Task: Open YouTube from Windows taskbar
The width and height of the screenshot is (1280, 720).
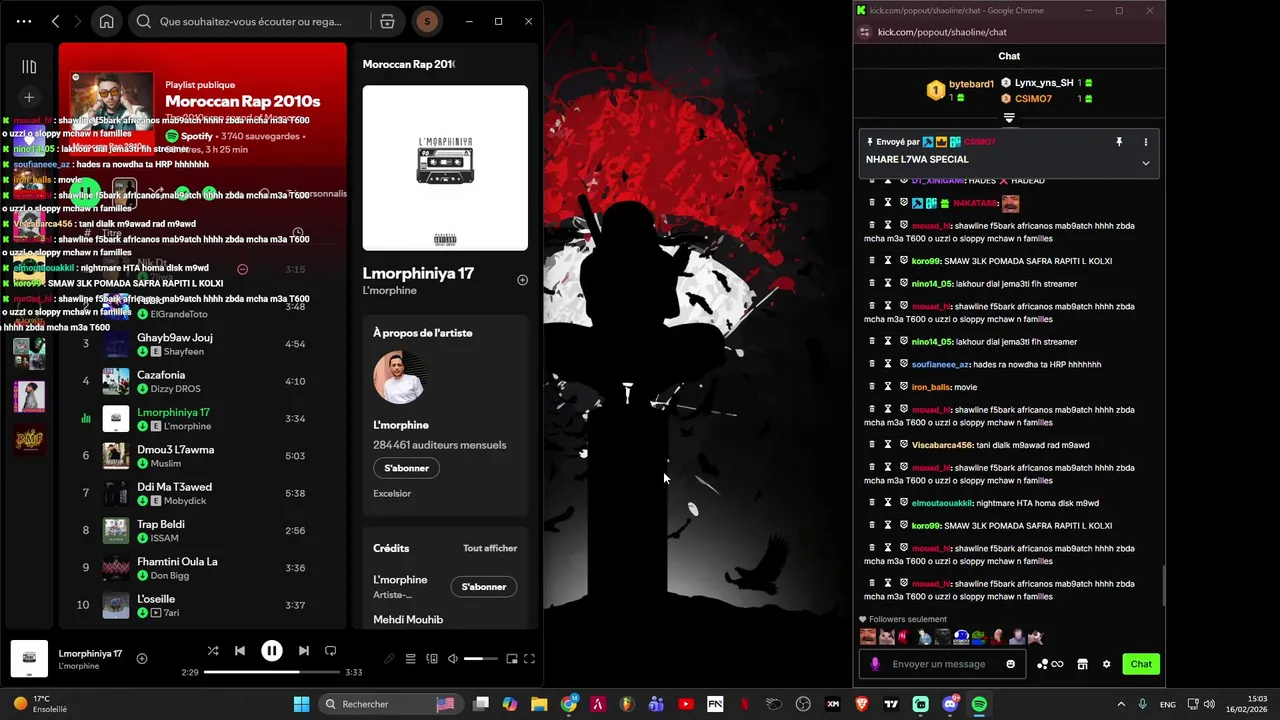Action: [x=686, y=704]
